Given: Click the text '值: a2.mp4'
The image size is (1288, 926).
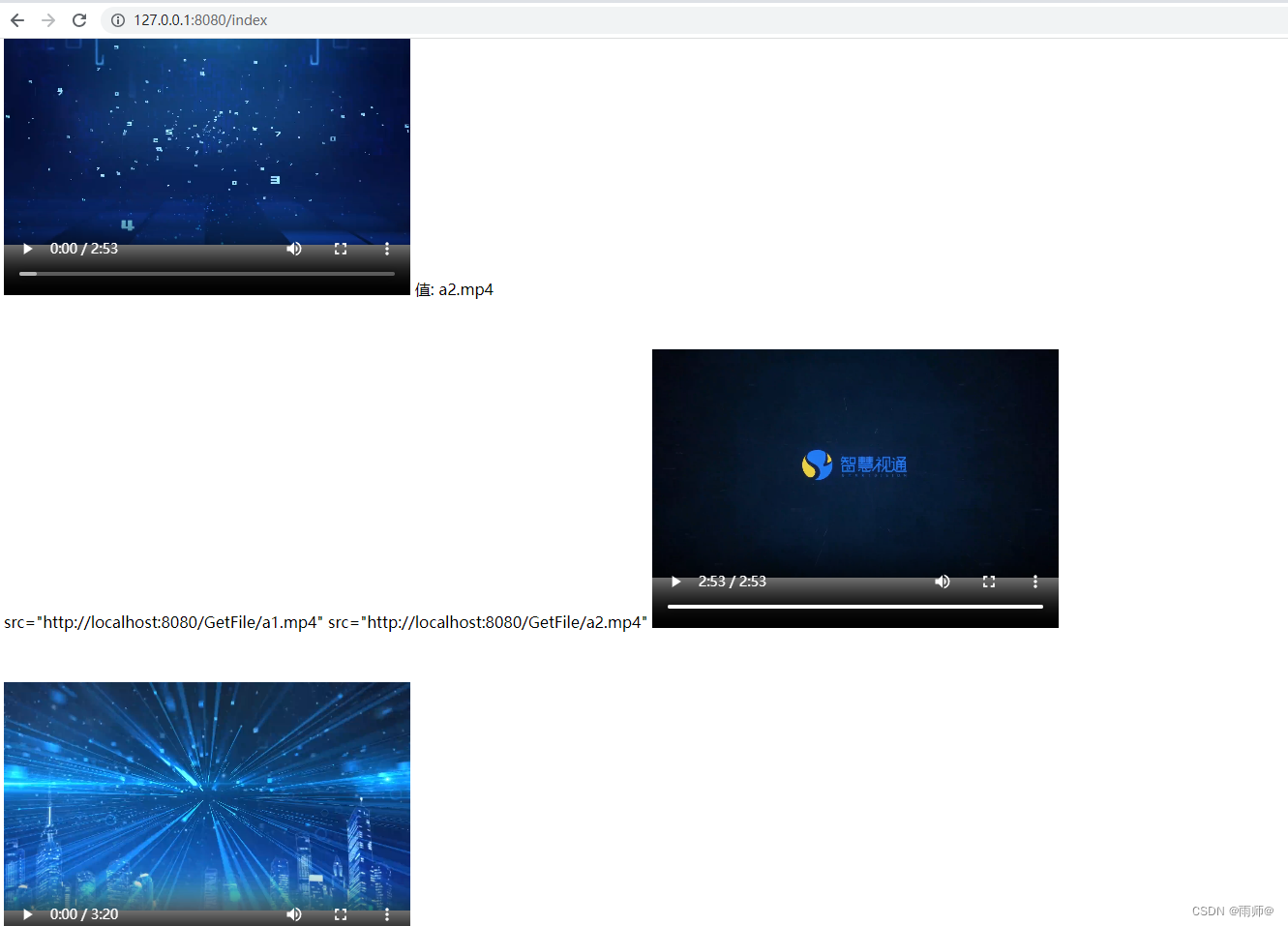Looking at the screenshot, I should [454, 289].
